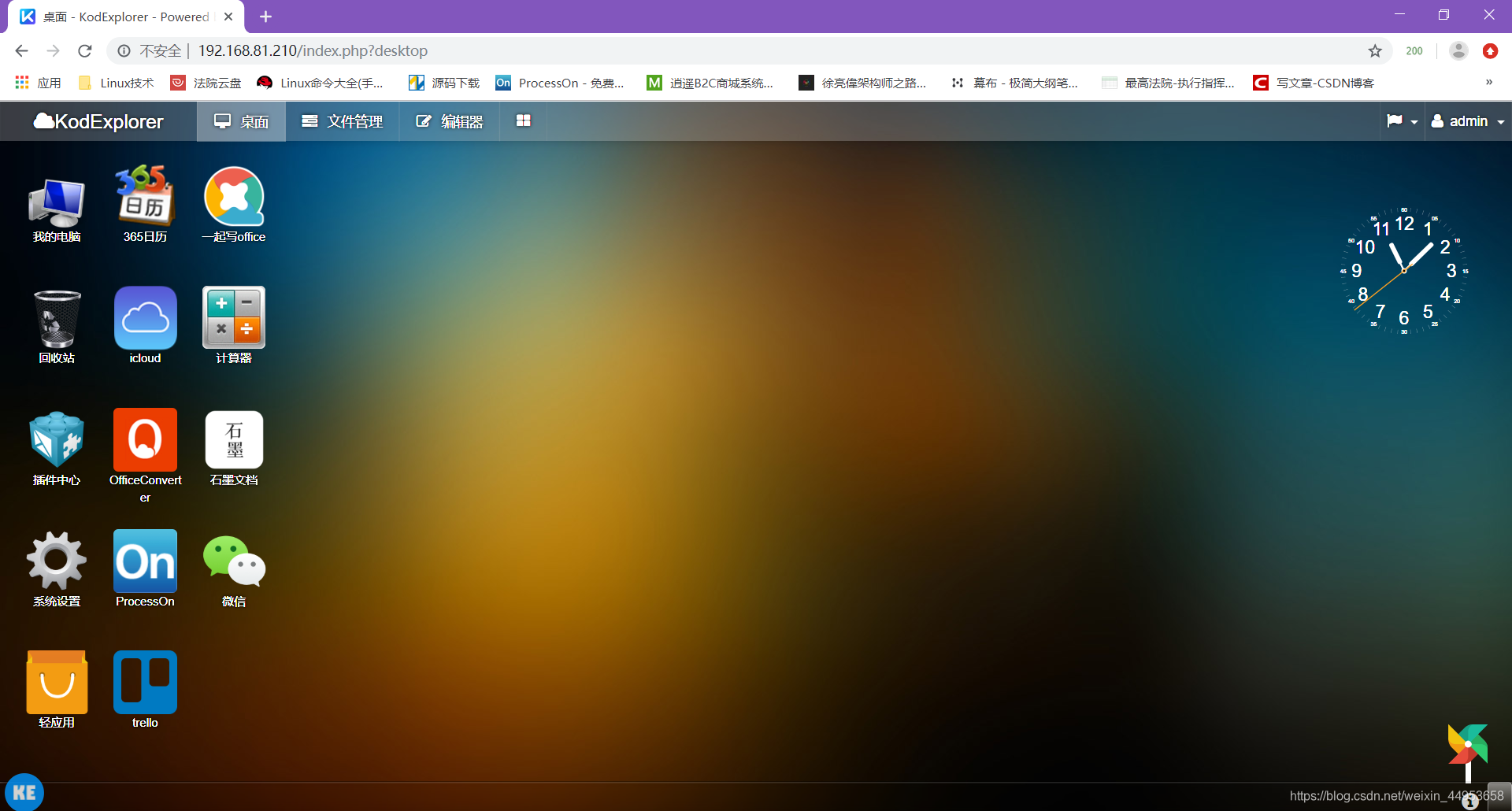Screen dimensions: 1512x811
Task: Open the Chrome profile avatar
Action: (1458, 50)
